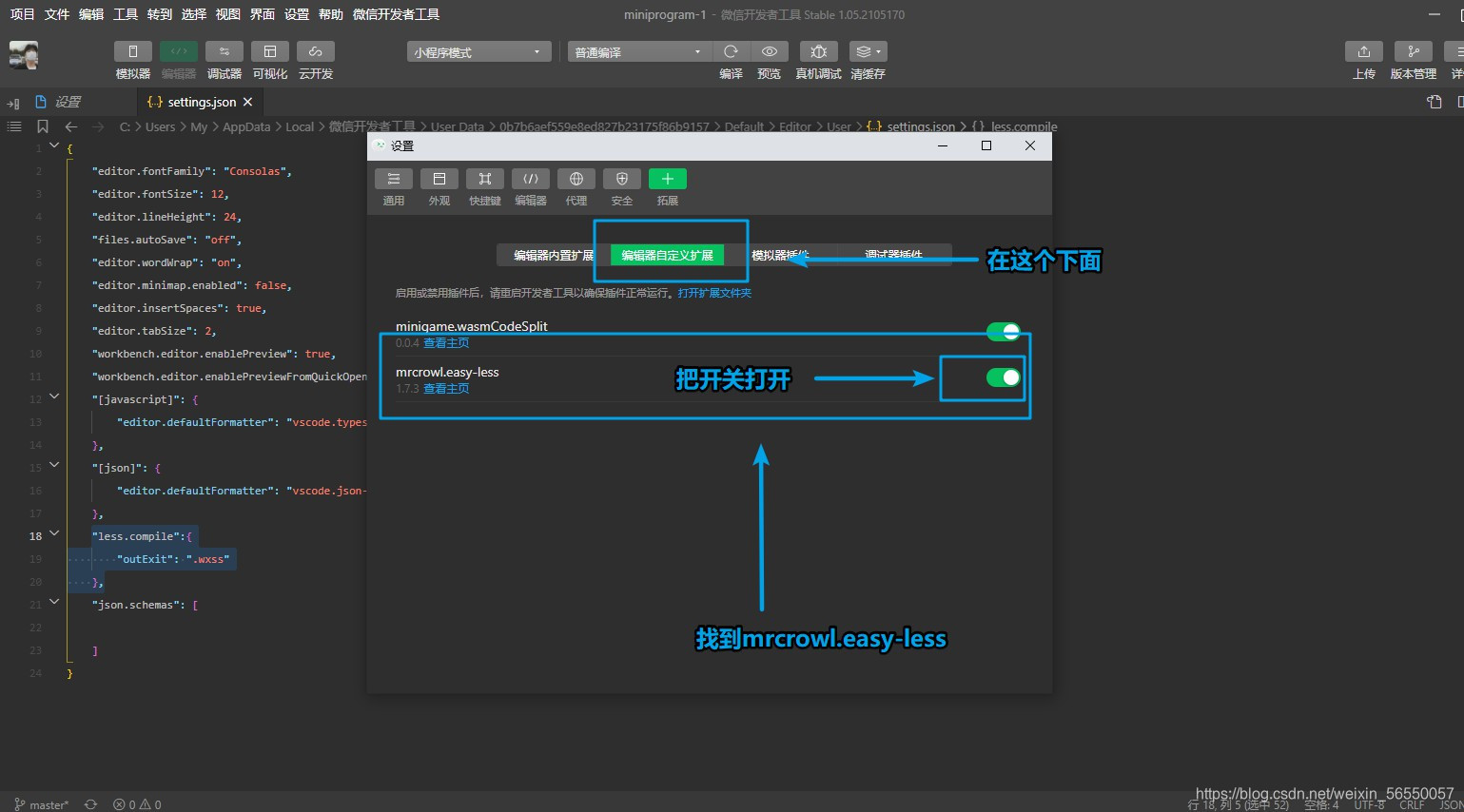
Task: Open 拓展 extensions settings section
Action: (668, 179)
